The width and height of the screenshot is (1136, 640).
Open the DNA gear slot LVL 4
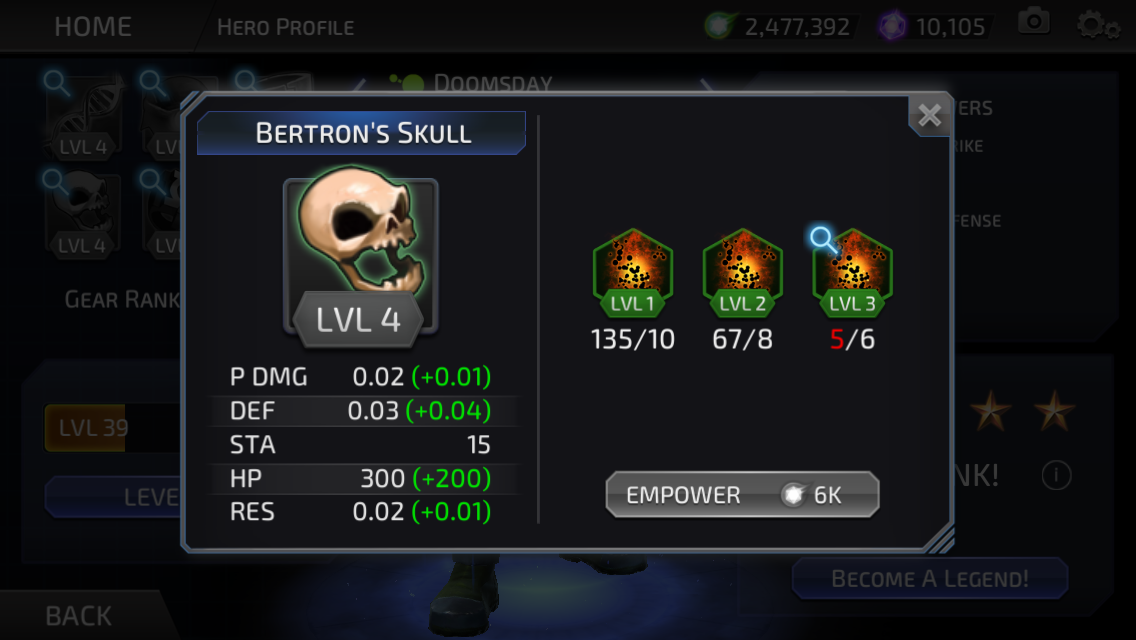(x=83, y=116)
